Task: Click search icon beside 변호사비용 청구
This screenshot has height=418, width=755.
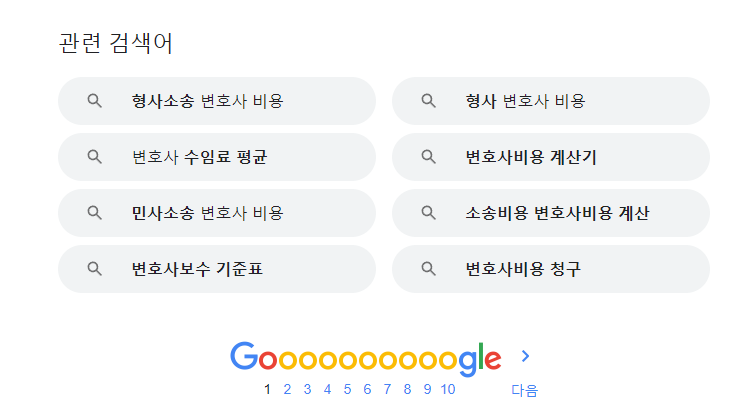Action: (429, 269)
